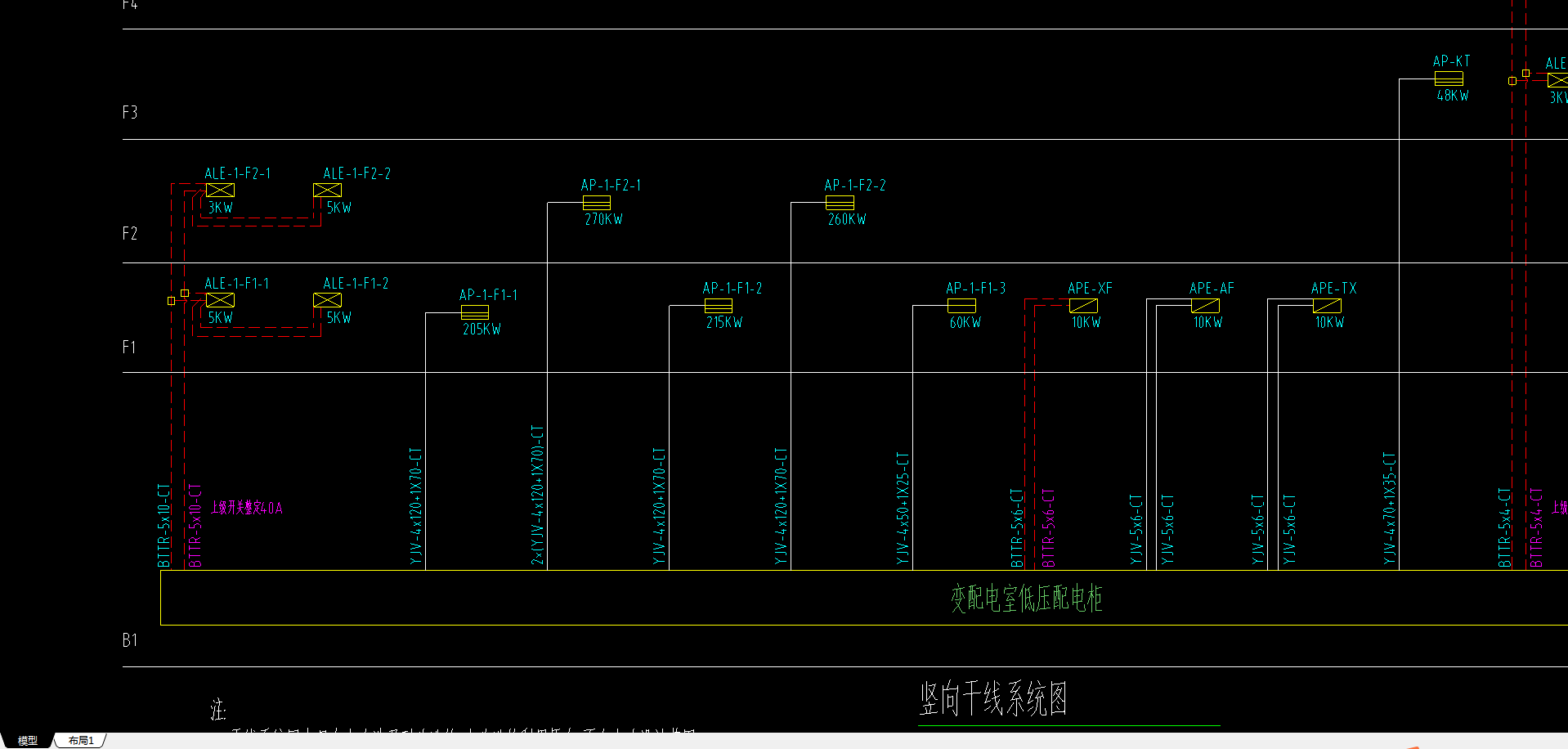
Task: Click the ALE-1-F1-2 label text
Action: tap(356, 284)
